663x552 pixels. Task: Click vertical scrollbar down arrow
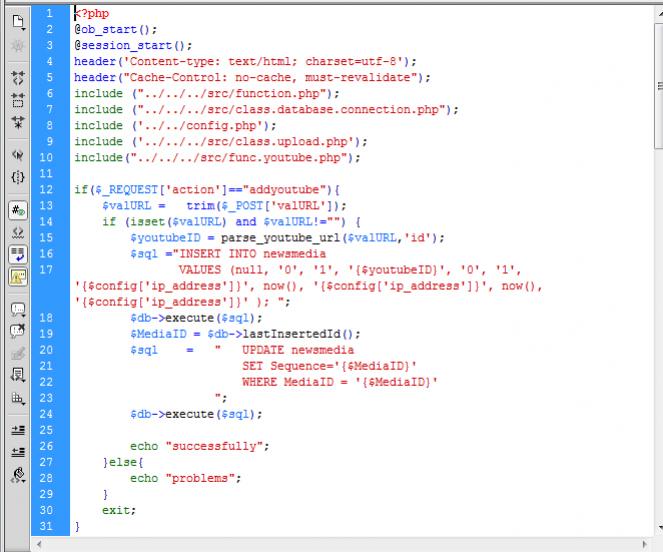coord(660,527)
